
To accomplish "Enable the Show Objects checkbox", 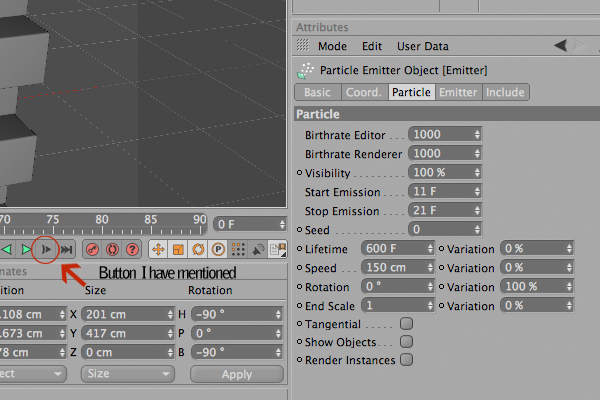I will pos(406,341).
